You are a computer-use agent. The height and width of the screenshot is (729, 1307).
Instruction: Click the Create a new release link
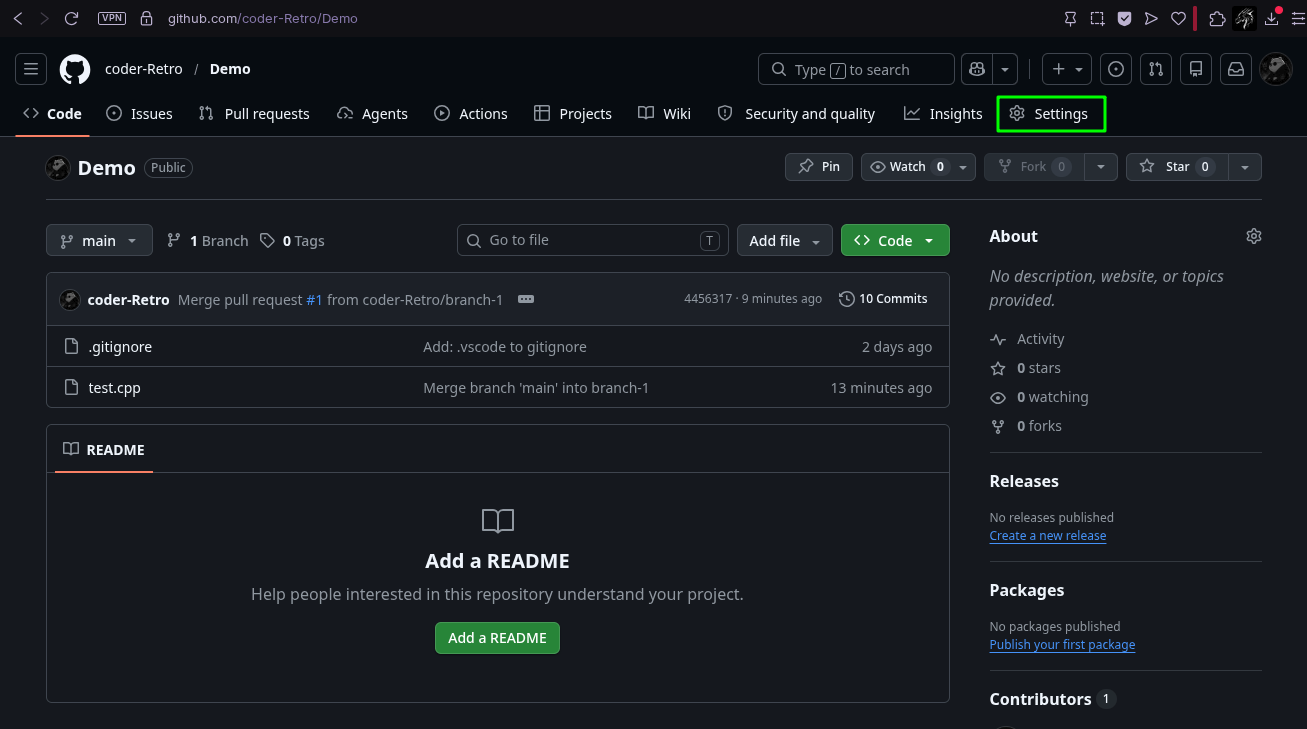pos(1048,536)
